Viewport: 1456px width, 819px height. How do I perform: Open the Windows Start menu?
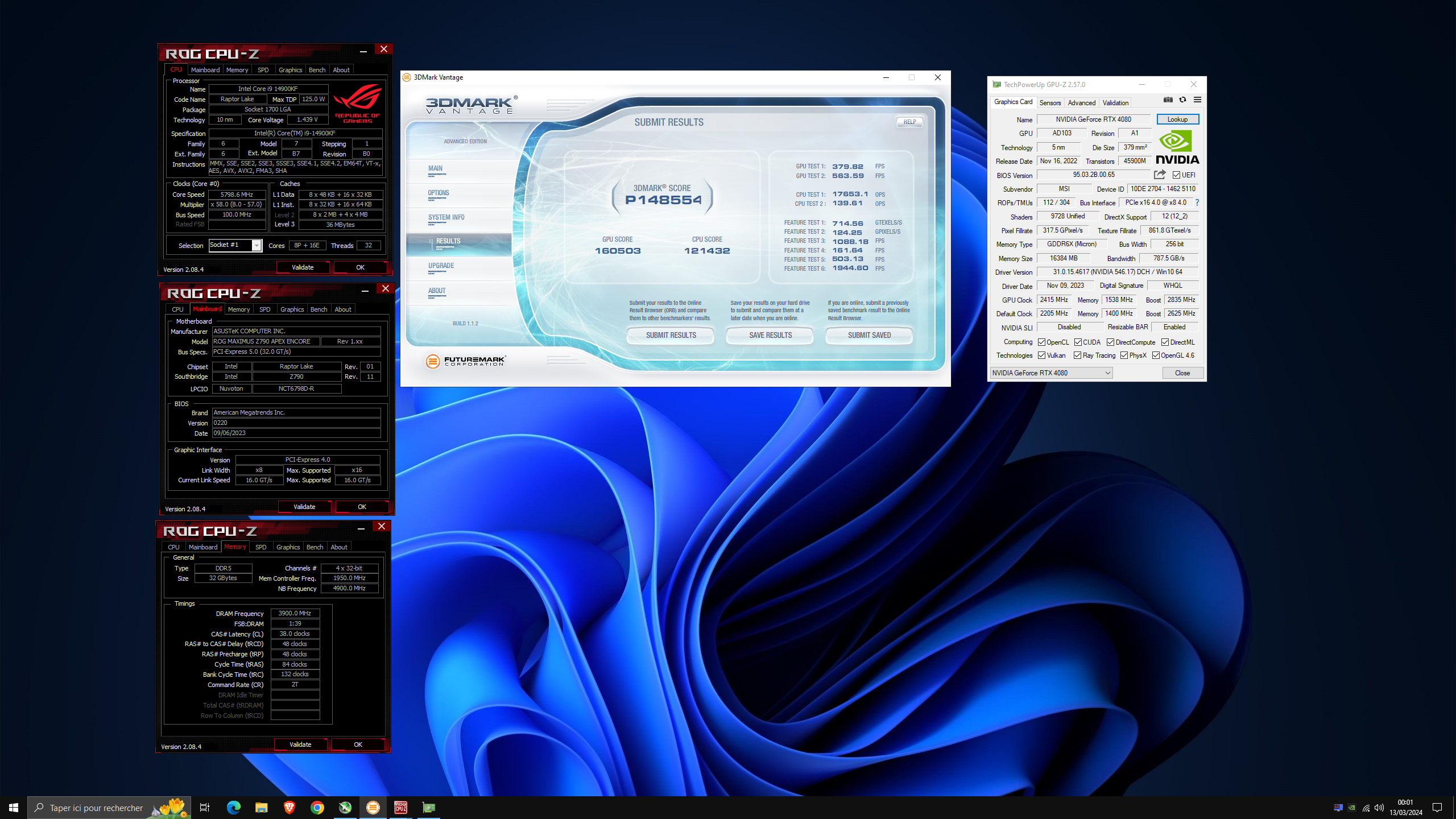pos(14,808)
